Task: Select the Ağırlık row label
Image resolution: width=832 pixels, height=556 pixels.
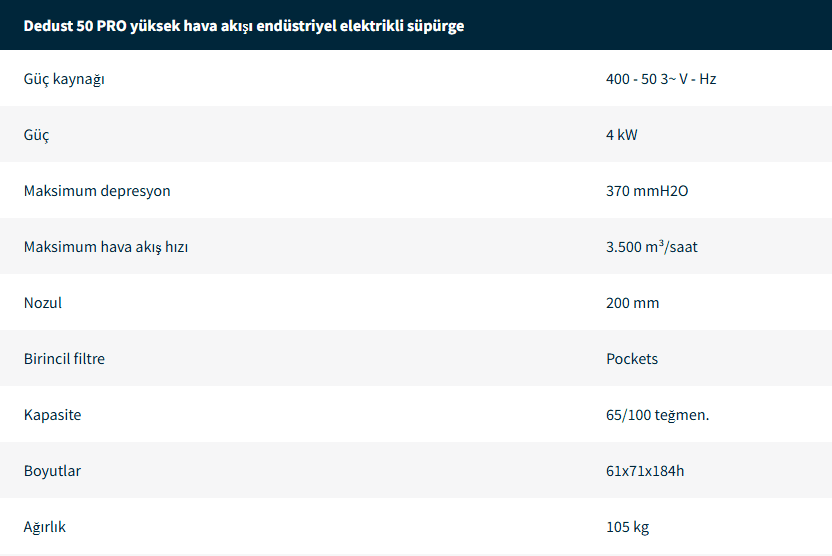Action: click(x=45, y=527)
